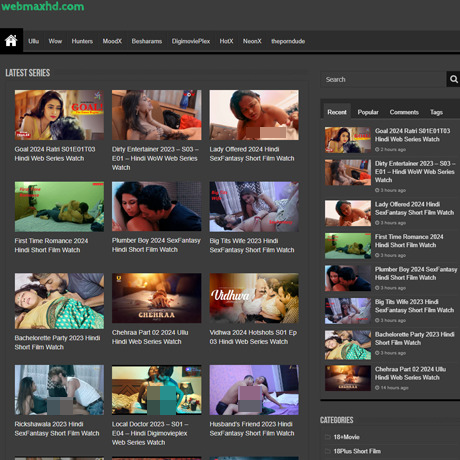The width and height of the screenshot is (460, 460).
Task: Open the Besharams menu item
Action: tap(147, 41)
